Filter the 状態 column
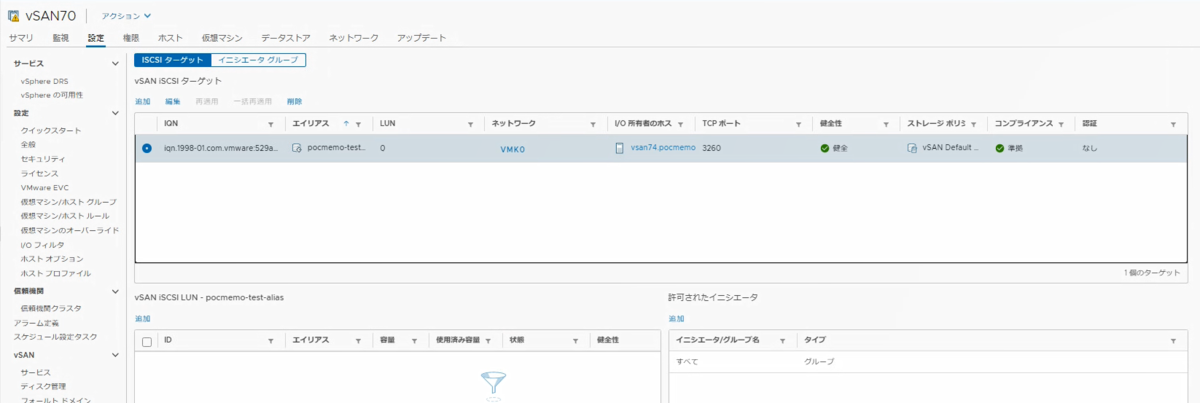Image resolution: width=1200 pixels, height=403 pixels. tap(577, 341)
